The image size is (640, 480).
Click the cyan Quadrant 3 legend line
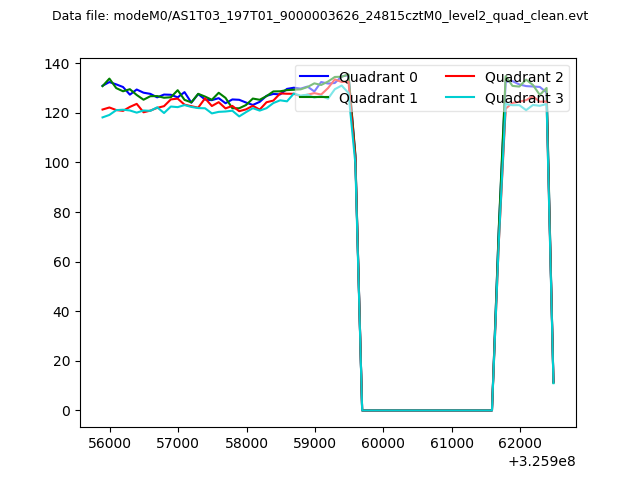(461, 98)
